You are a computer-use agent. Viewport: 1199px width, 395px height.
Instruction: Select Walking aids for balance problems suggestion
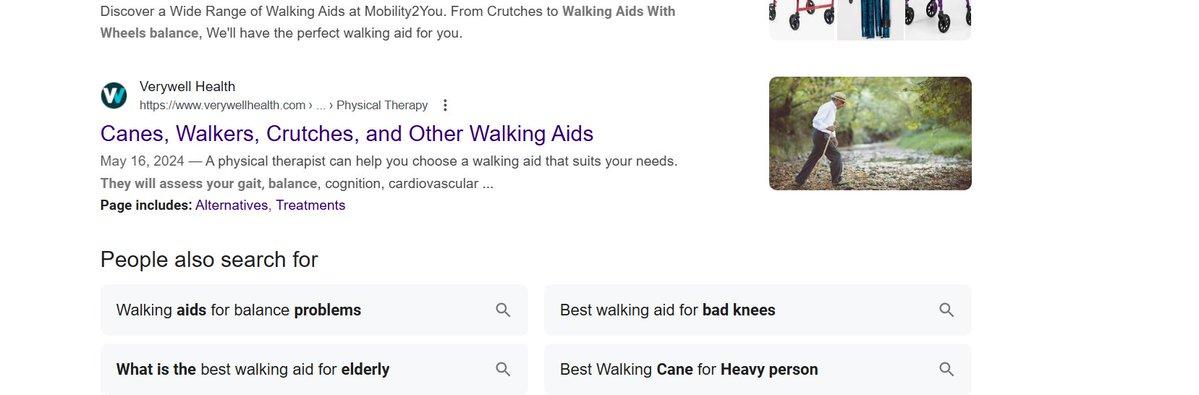[x=314, y=310]
